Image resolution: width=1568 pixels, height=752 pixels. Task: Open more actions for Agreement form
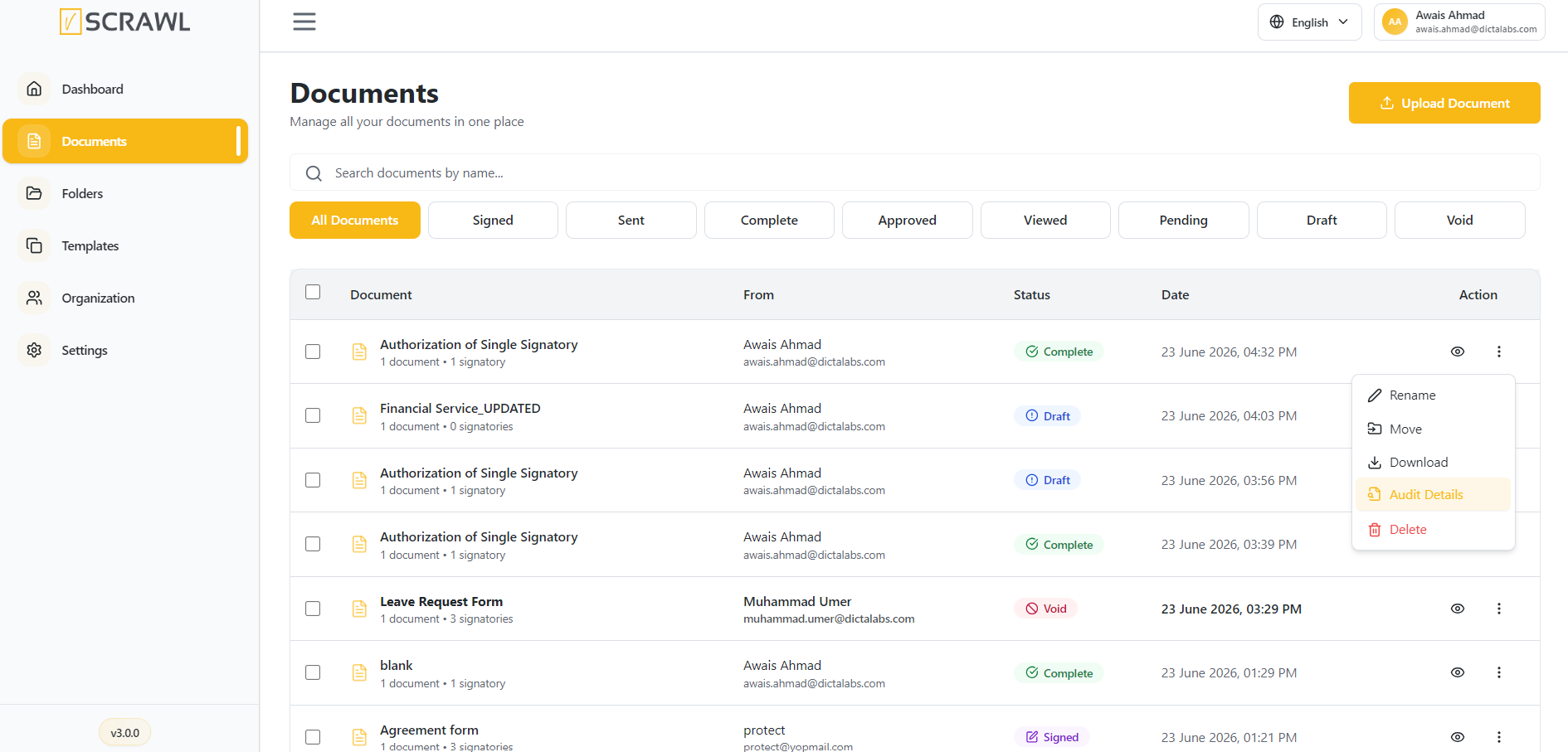[x=1499, y=737]
